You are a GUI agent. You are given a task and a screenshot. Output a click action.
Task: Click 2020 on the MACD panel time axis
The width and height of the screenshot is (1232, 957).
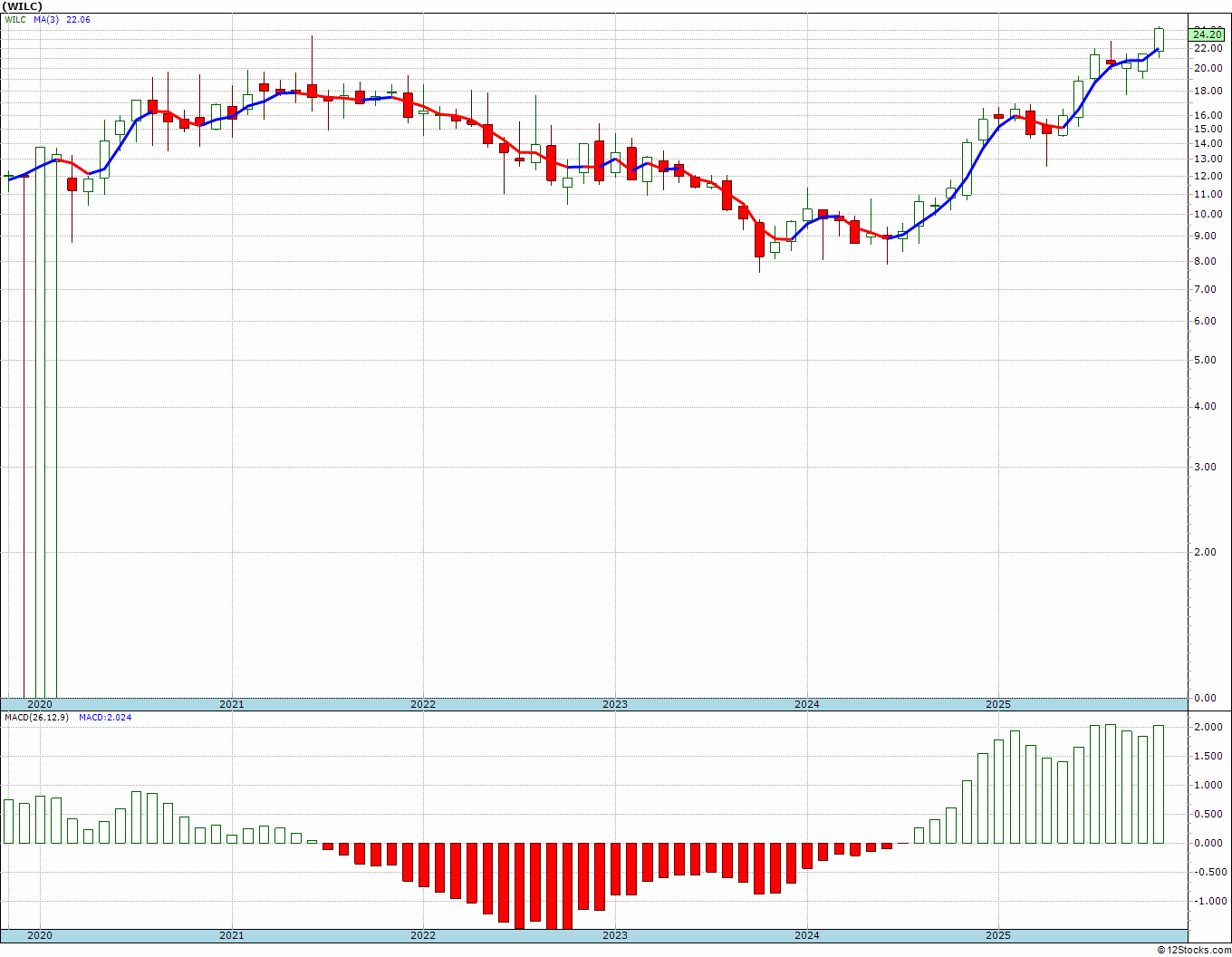[40, 935]
